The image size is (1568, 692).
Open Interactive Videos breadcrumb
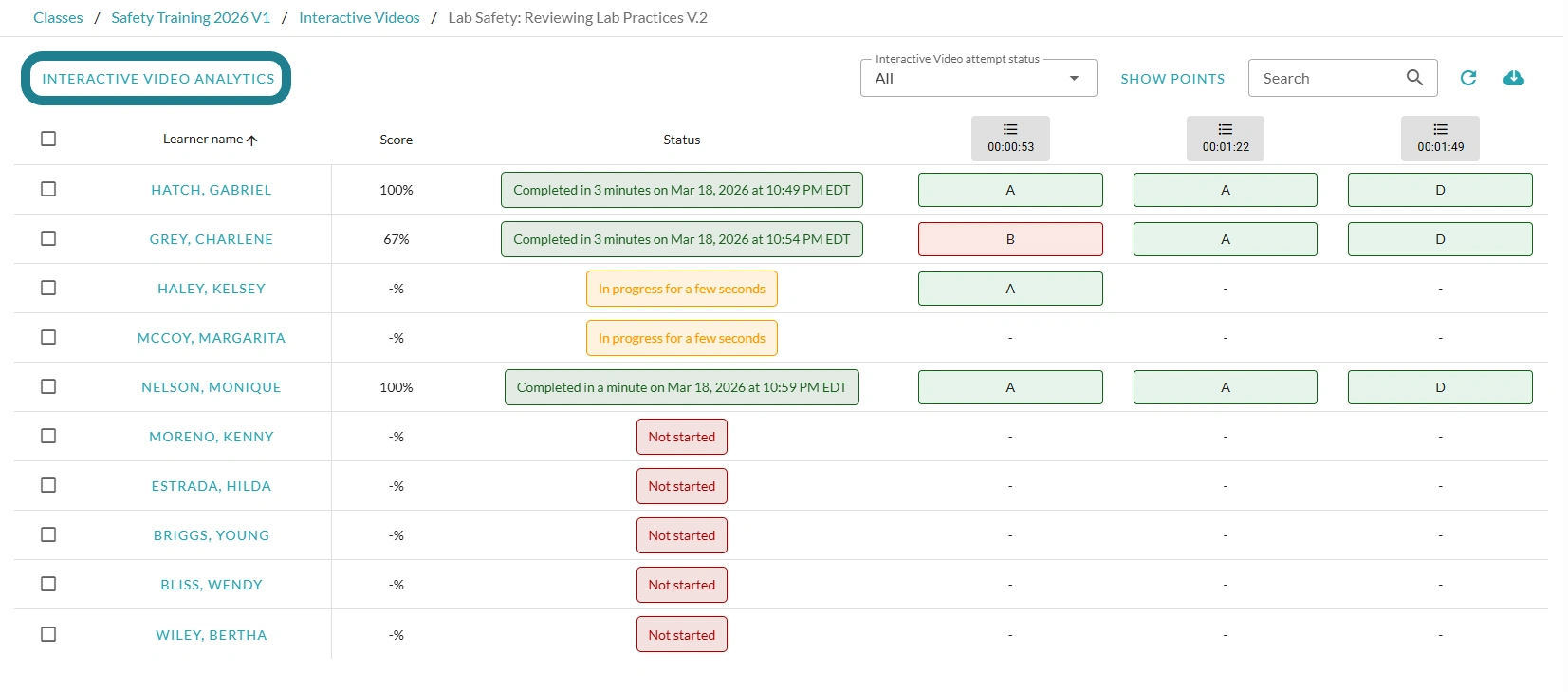360,17
